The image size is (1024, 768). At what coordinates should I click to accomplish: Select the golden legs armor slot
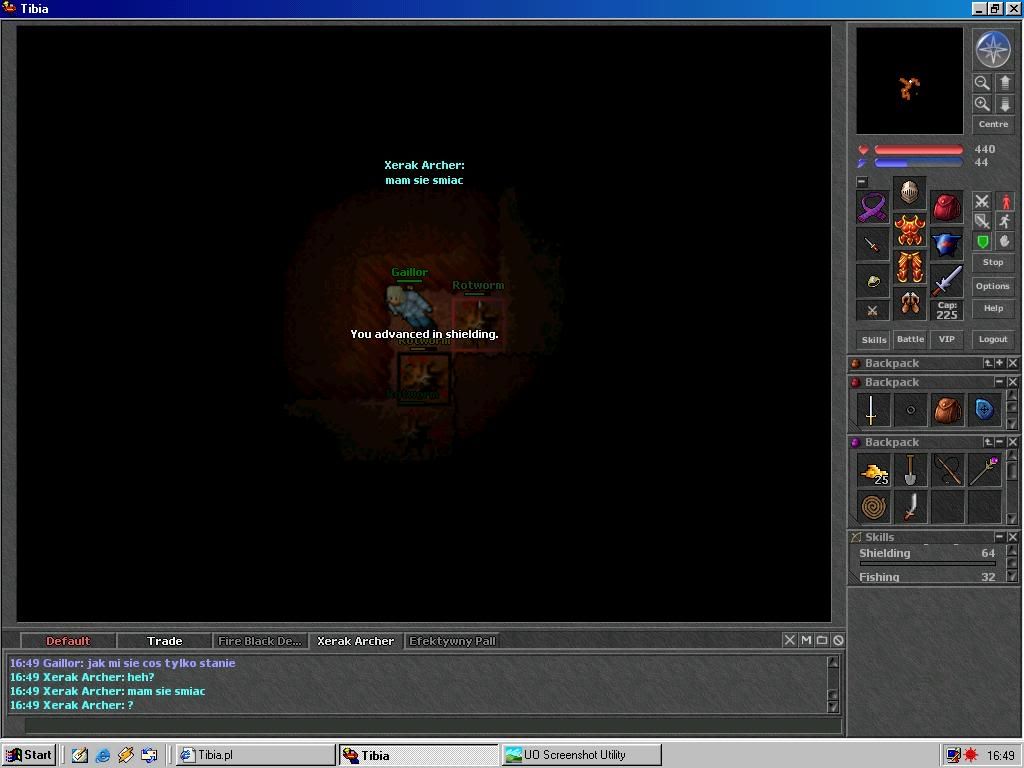909,266
